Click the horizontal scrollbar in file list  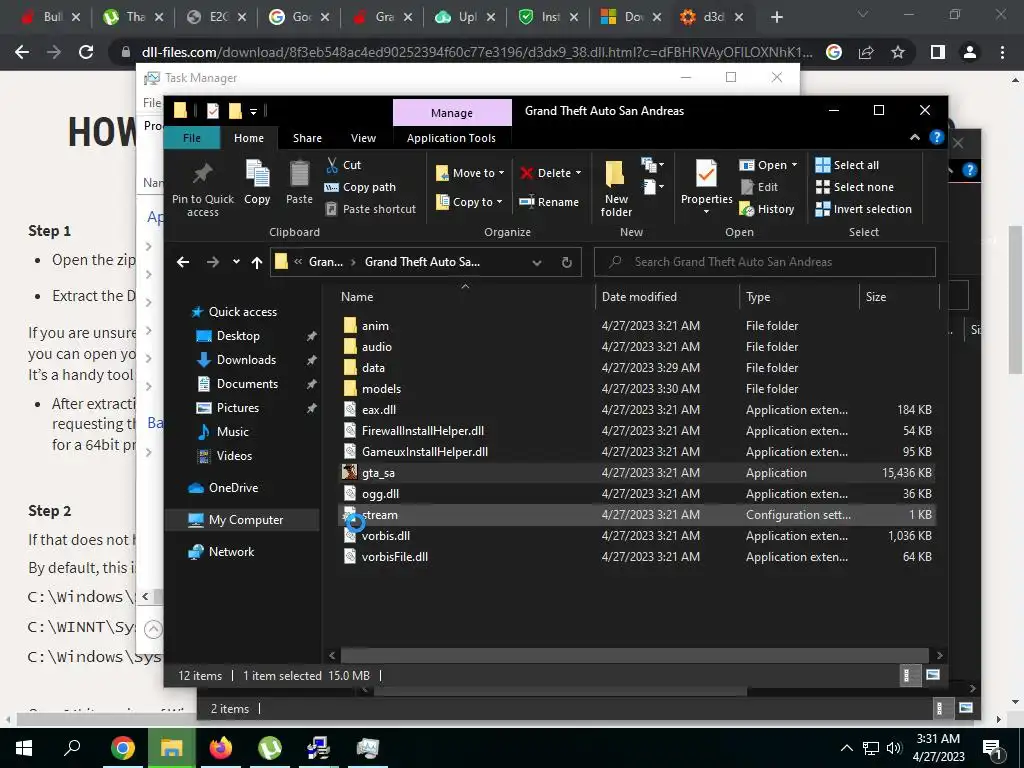634,655
